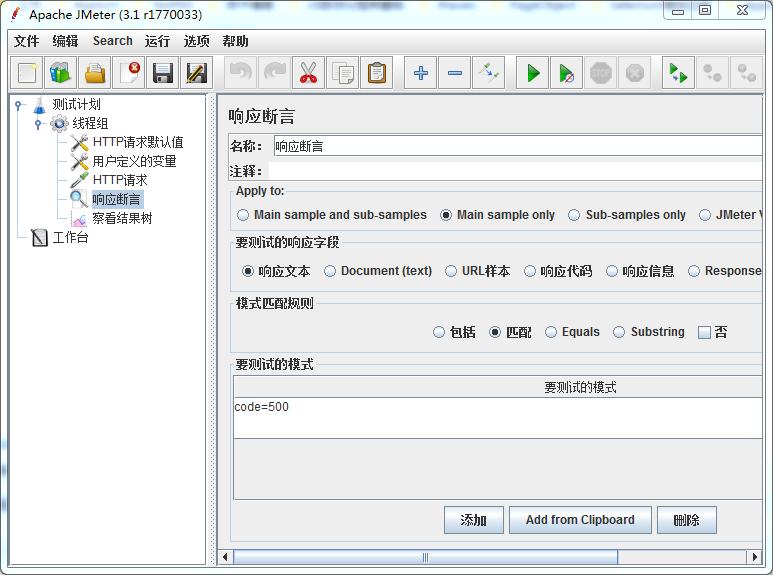Select URL样本 radio button

click(x=478, y=271)
